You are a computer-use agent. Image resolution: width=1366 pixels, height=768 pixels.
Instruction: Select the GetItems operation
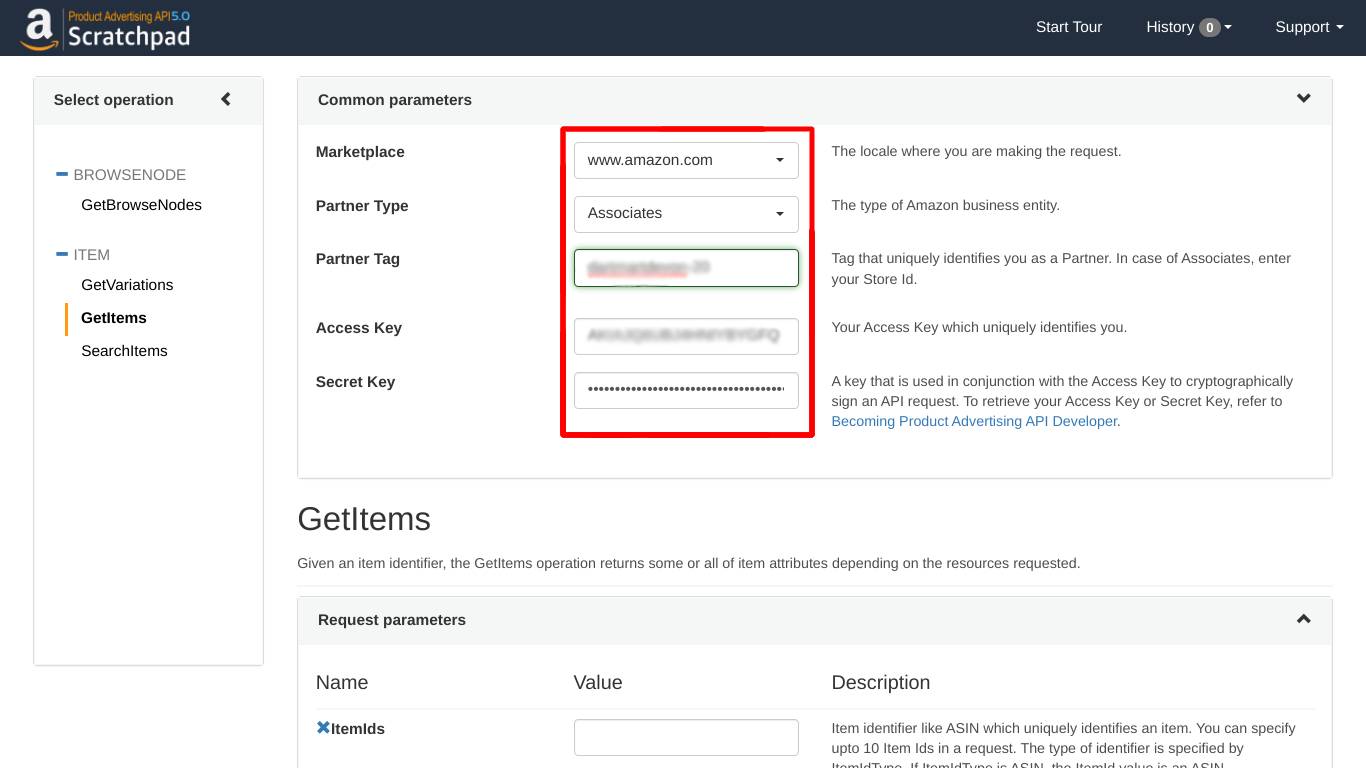tap(113, 318)
